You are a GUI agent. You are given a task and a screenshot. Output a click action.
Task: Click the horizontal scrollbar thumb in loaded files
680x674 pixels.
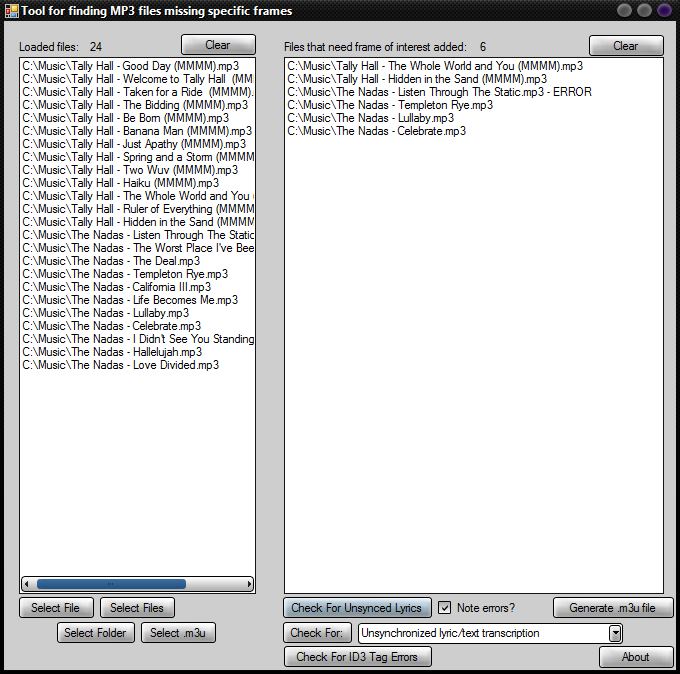pyautogui.click(x=111, y=584)
